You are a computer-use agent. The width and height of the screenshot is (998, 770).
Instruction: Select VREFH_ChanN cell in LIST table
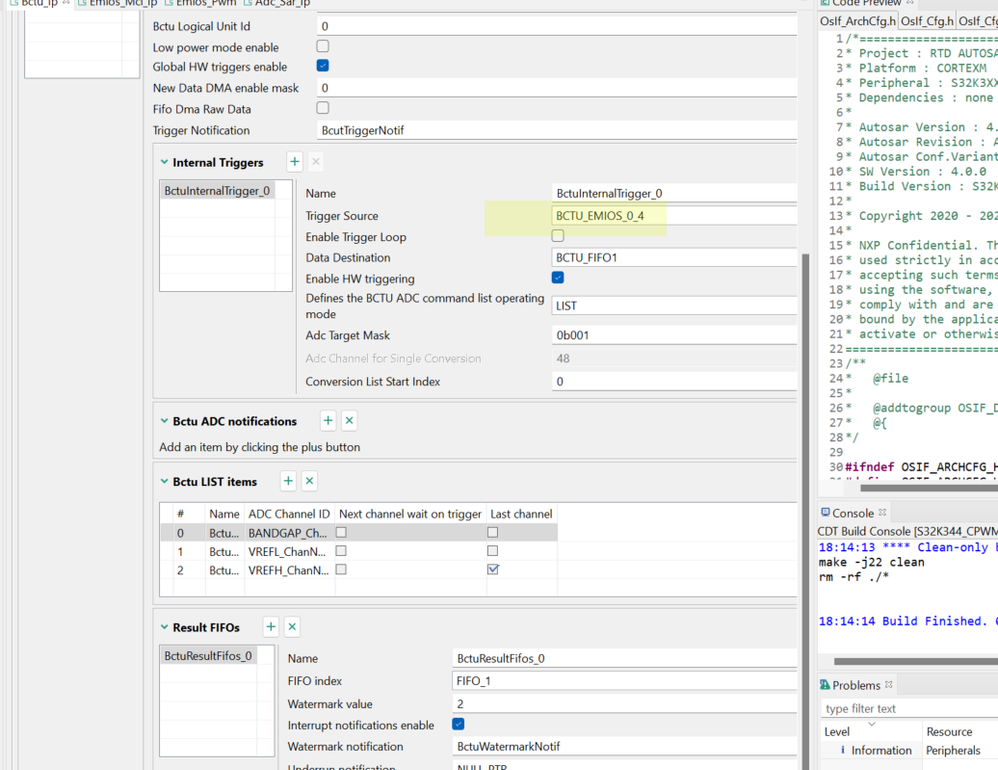tap(289, 570)
